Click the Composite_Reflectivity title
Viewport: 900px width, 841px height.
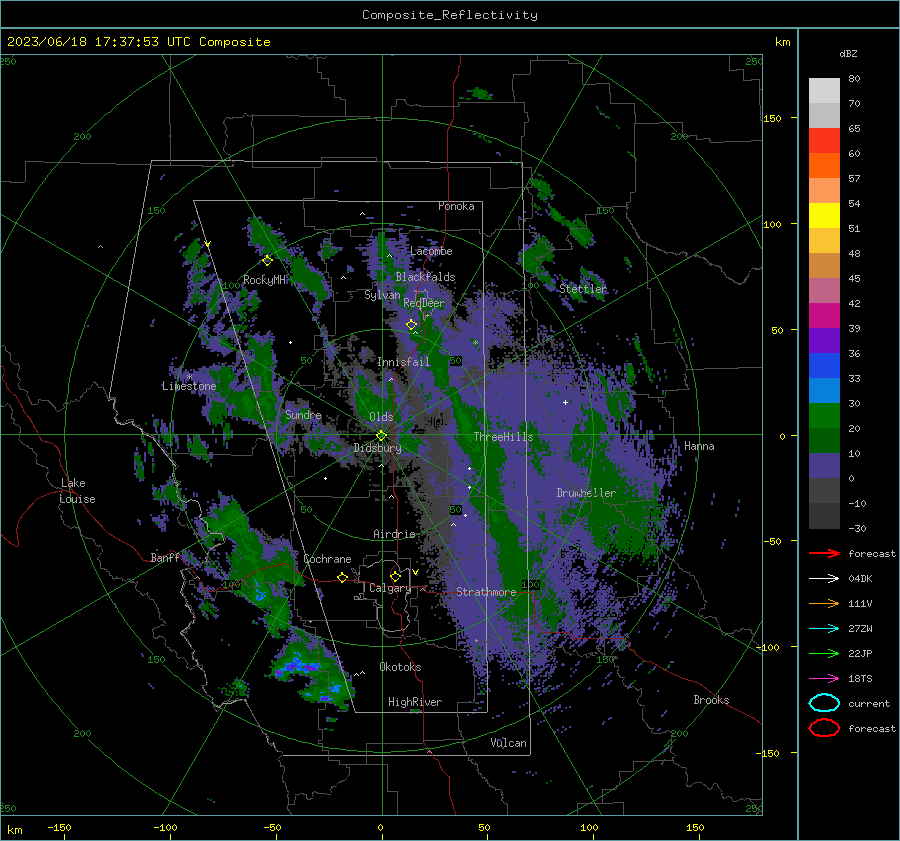point(450,15)
